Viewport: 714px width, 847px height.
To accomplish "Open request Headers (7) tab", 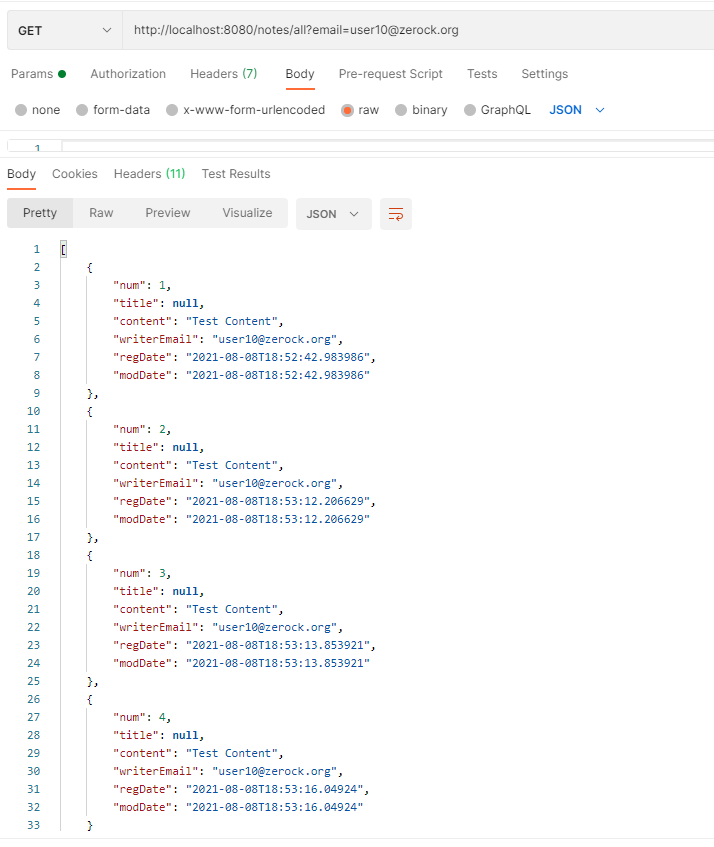I will (224, 74).
